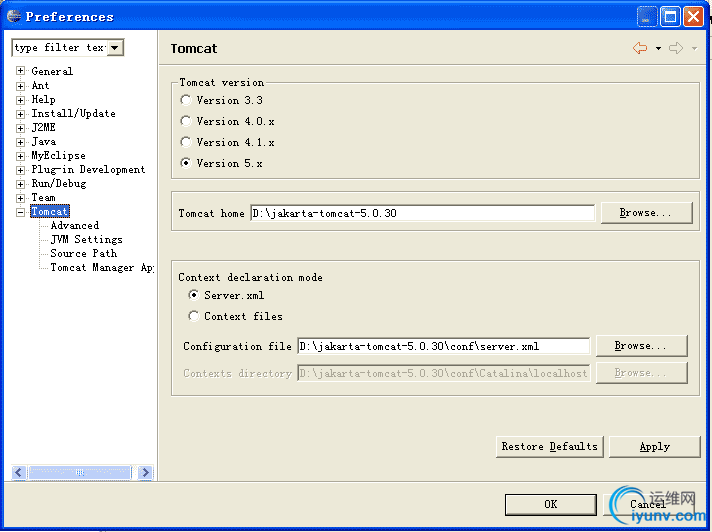Viewport: 712px width, 532px height.
Task: Select the Run/Debug preferences category
Action: (59, 184)
